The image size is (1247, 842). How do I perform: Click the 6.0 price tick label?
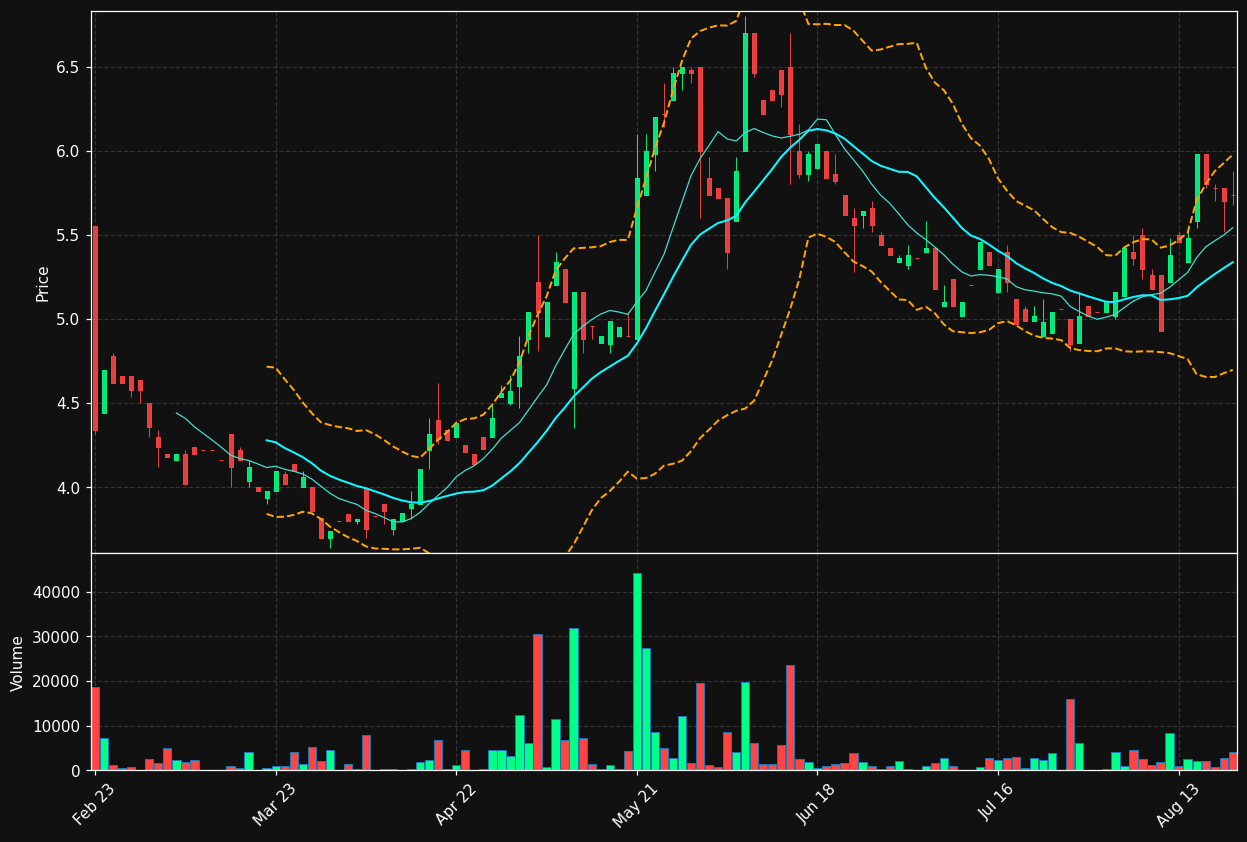pos(69,152)
